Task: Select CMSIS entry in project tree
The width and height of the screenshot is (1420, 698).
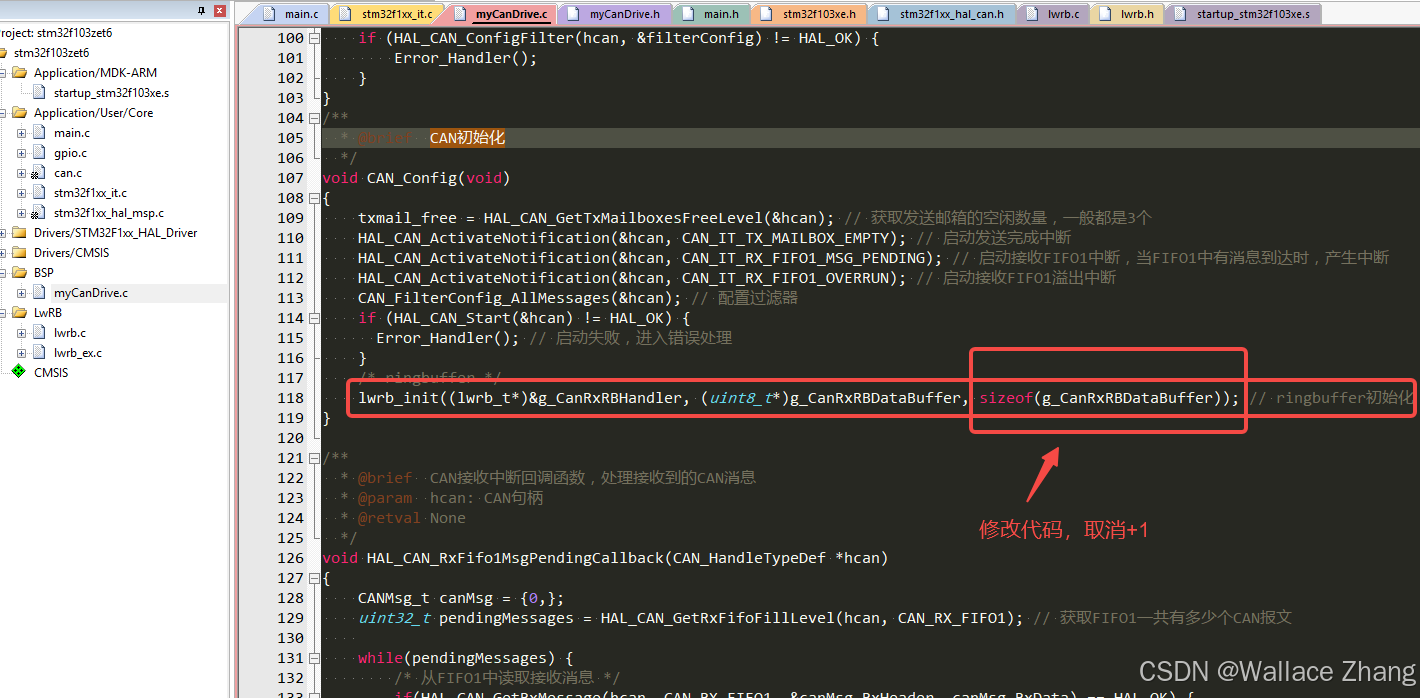Action: [x=51, y=373]
